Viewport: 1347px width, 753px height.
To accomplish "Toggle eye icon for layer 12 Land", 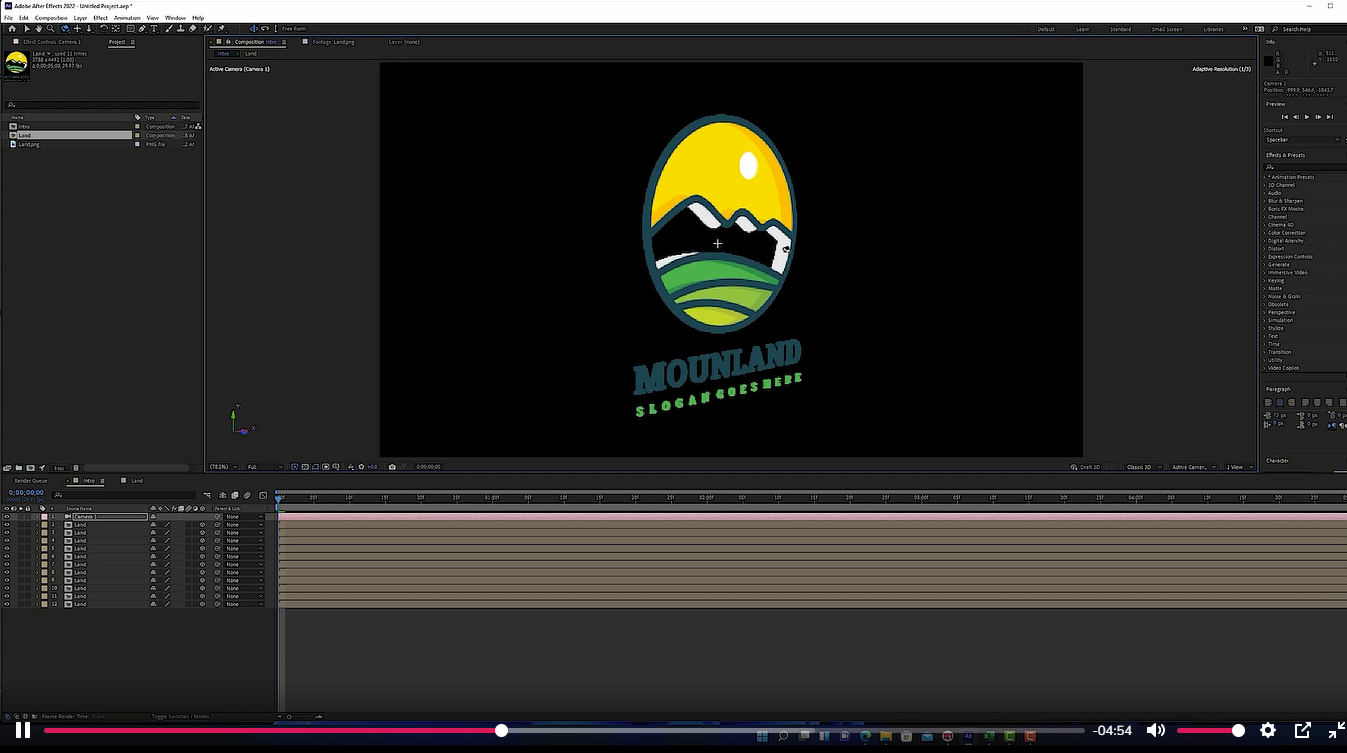I will [6, 604].
